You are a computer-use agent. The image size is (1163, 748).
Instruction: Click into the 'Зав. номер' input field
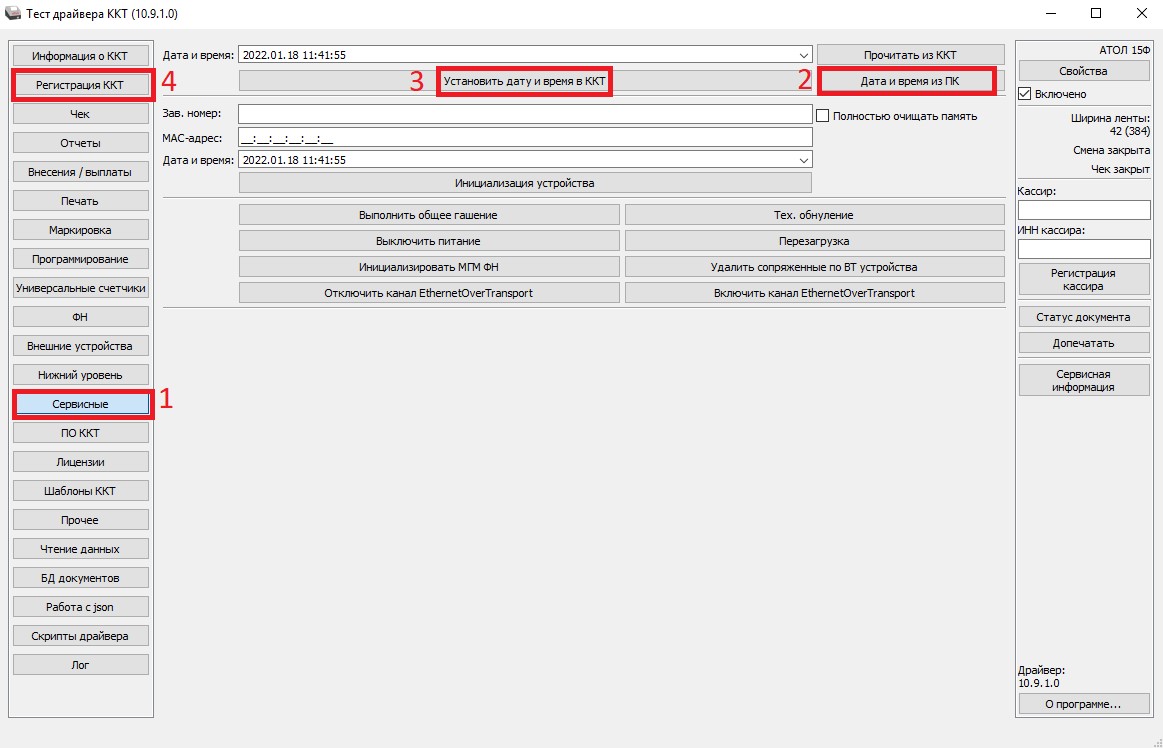click(x=524, y=115)
